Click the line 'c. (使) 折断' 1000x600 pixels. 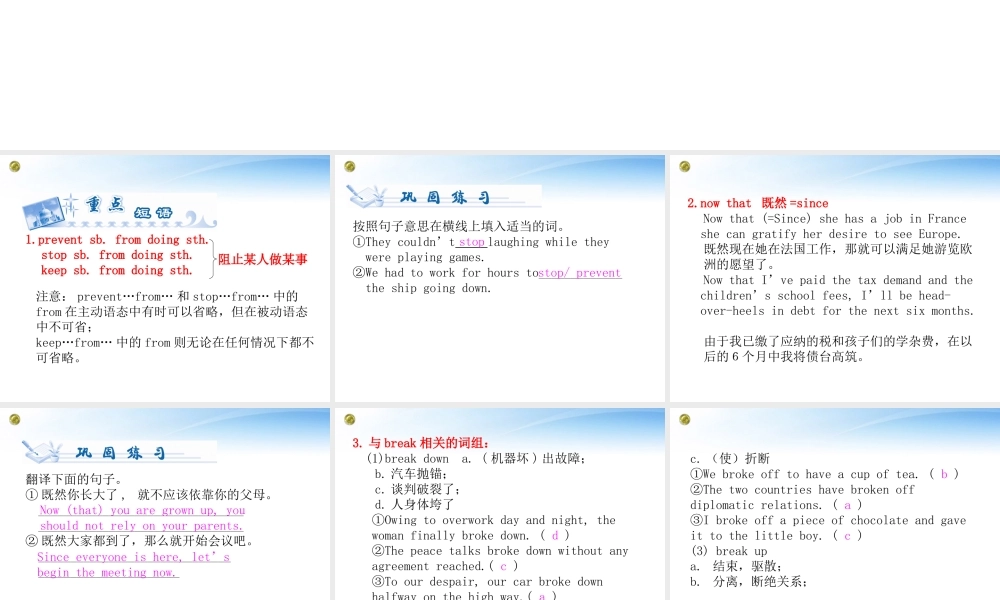(x=730, y=458)
